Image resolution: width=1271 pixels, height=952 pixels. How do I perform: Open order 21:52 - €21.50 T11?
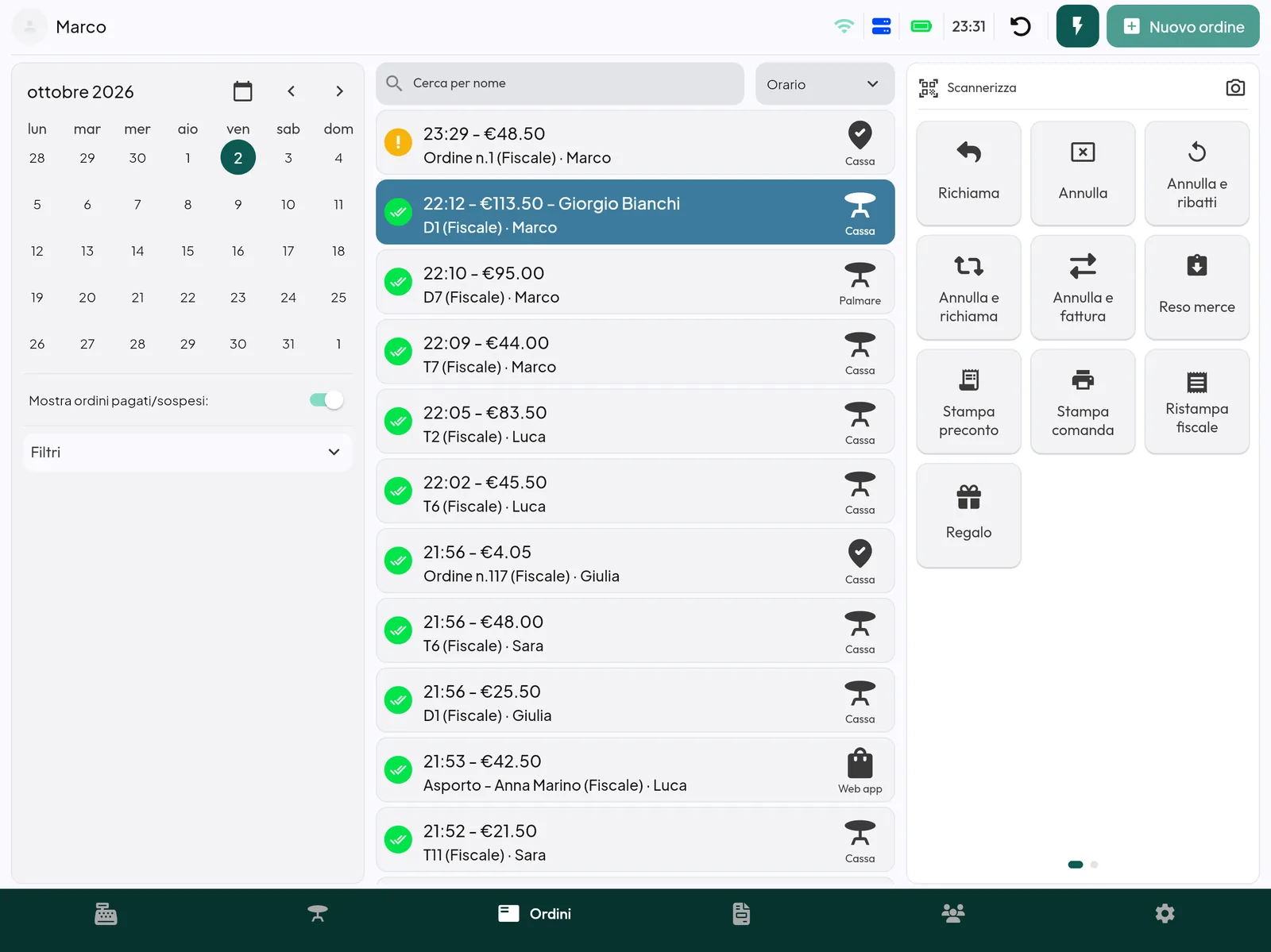tap(635, 840)
